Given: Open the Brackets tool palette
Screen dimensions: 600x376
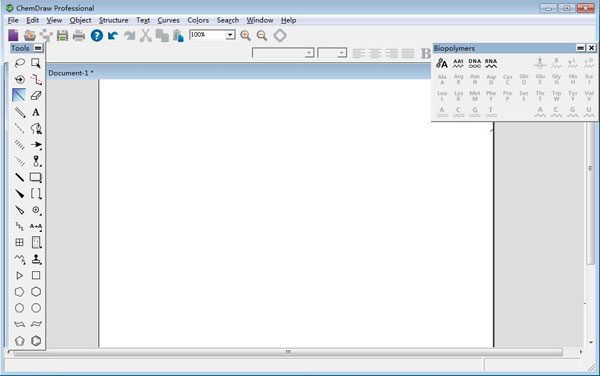Looking at the screenshot, I should pyautogui.click(x=36, y=194).
